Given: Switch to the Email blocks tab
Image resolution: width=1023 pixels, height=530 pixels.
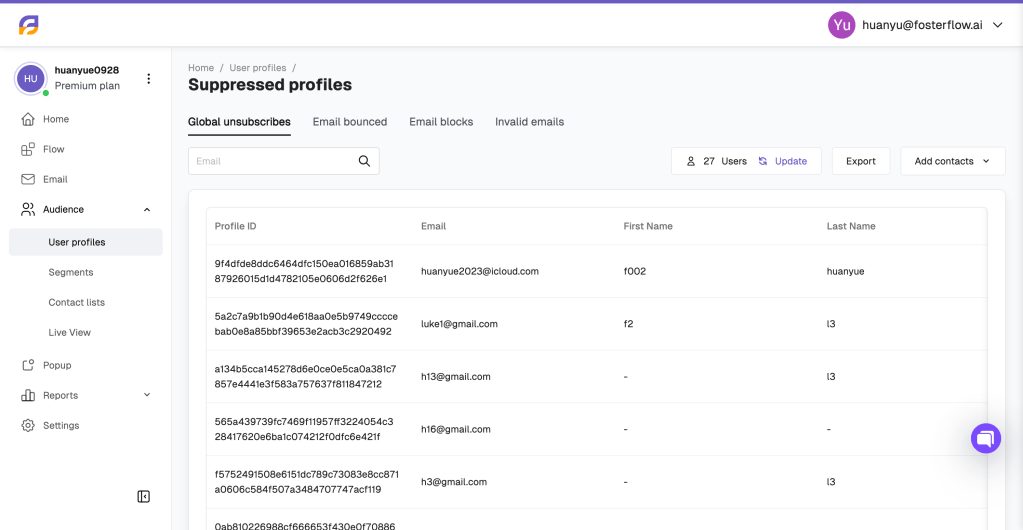Looking at the screenshot, I should coord(441,122).
